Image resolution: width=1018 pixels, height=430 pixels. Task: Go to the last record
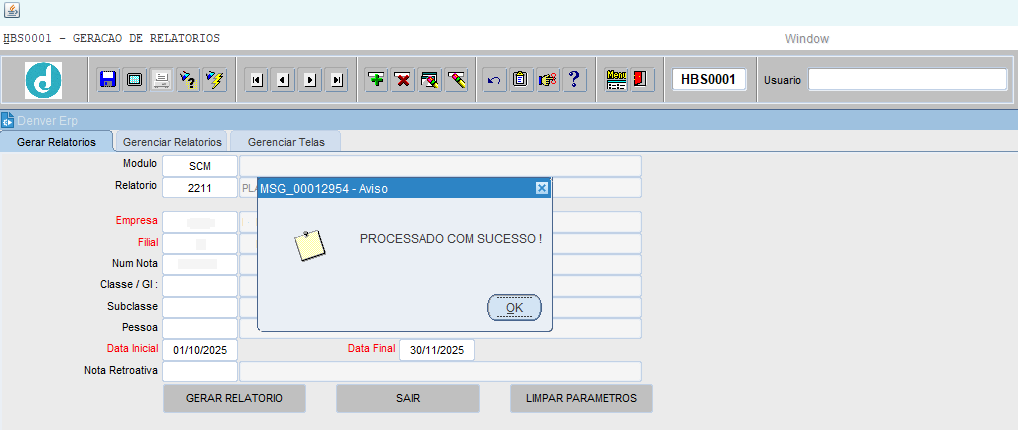point(337,80)
